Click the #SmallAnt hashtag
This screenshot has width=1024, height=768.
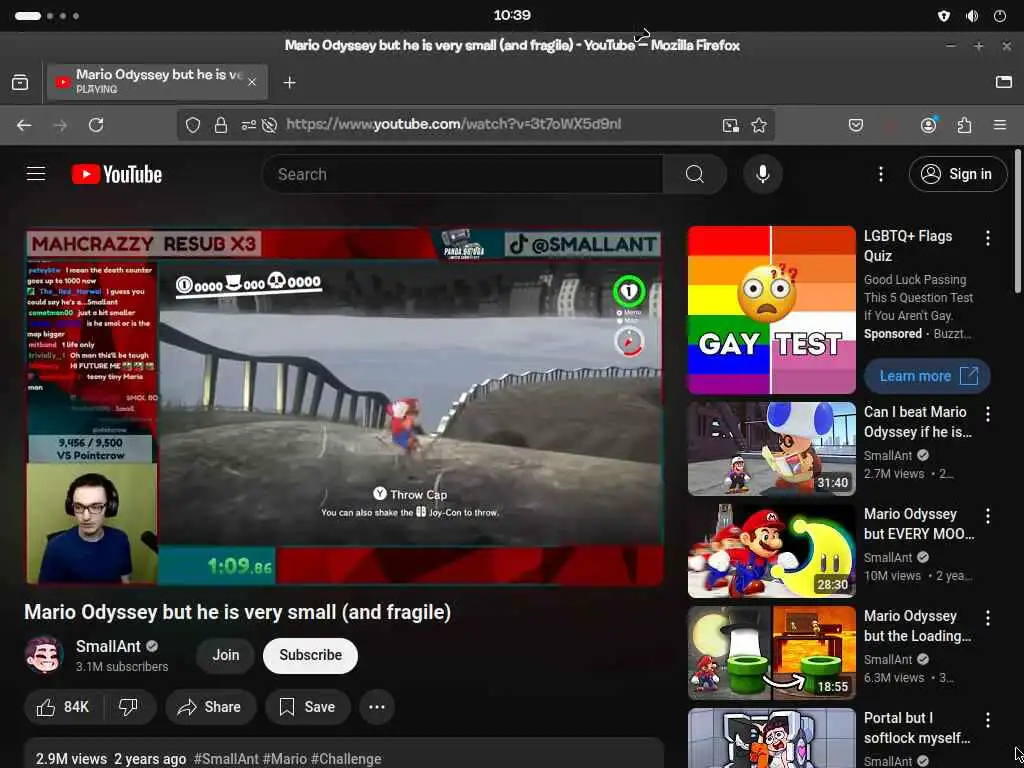pos(226,759)
